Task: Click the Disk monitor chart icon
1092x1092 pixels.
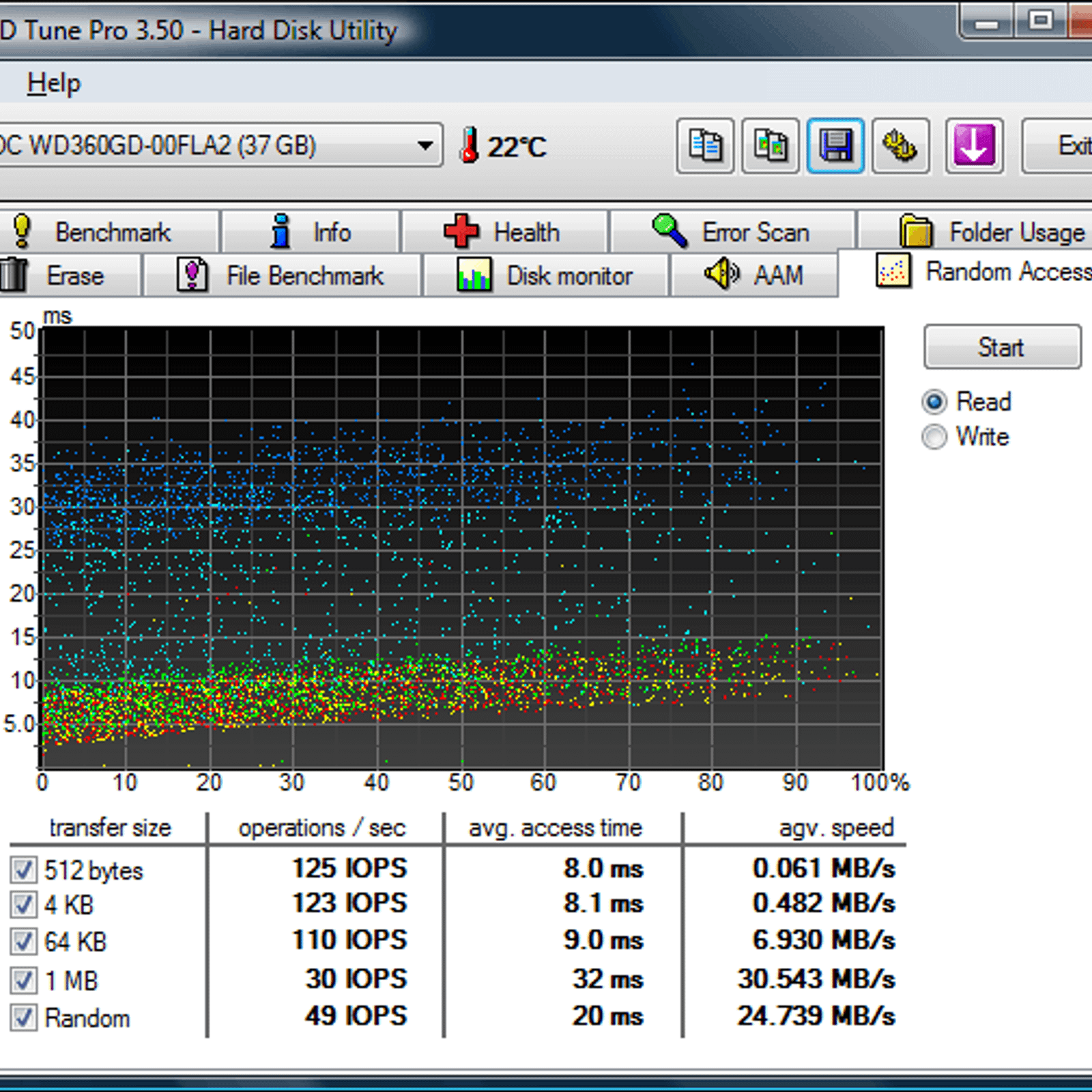Action: click(474, 275)
